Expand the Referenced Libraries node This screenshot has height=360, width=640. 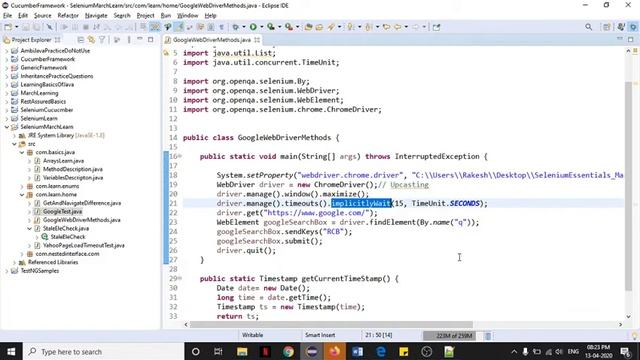(x=14, y=262)
